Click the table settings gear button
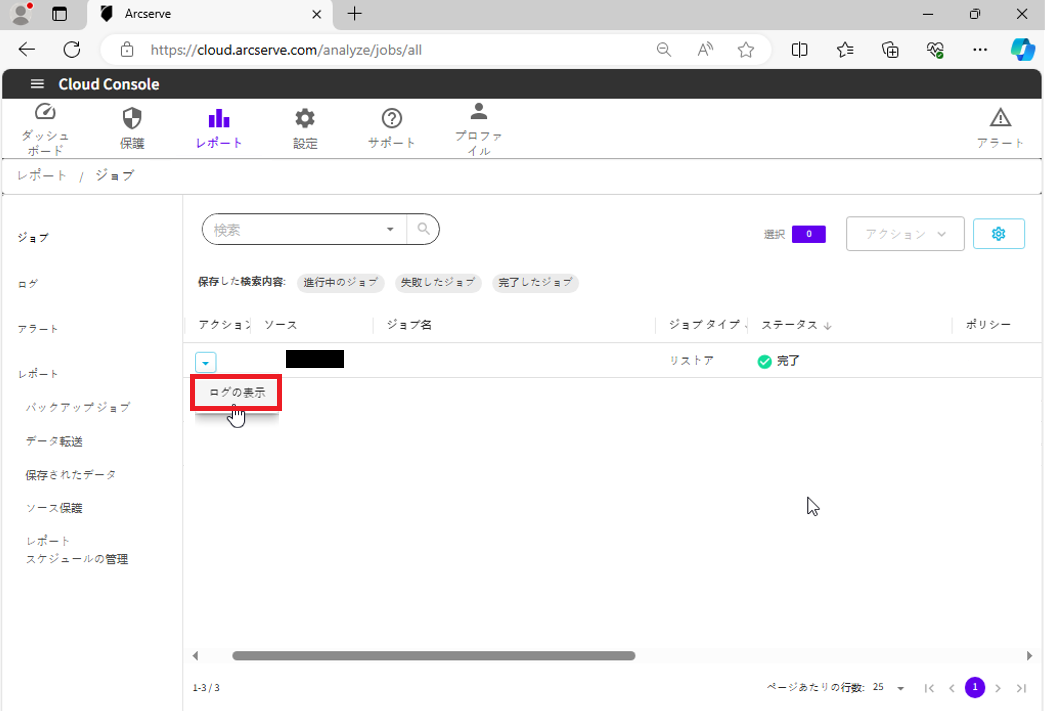The width and height of the screenshot is (1045, 711). [x=998, y=233]
